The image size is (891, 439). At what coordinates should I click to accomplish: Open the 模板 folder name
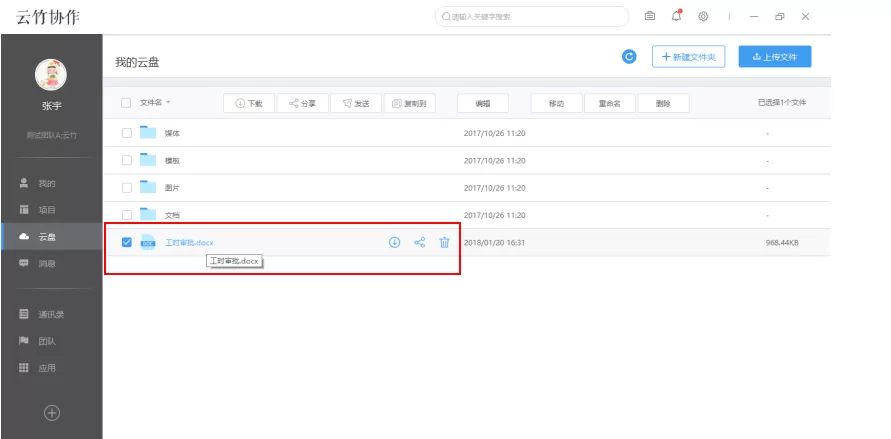pyautogui.click(x=172, y=160)
